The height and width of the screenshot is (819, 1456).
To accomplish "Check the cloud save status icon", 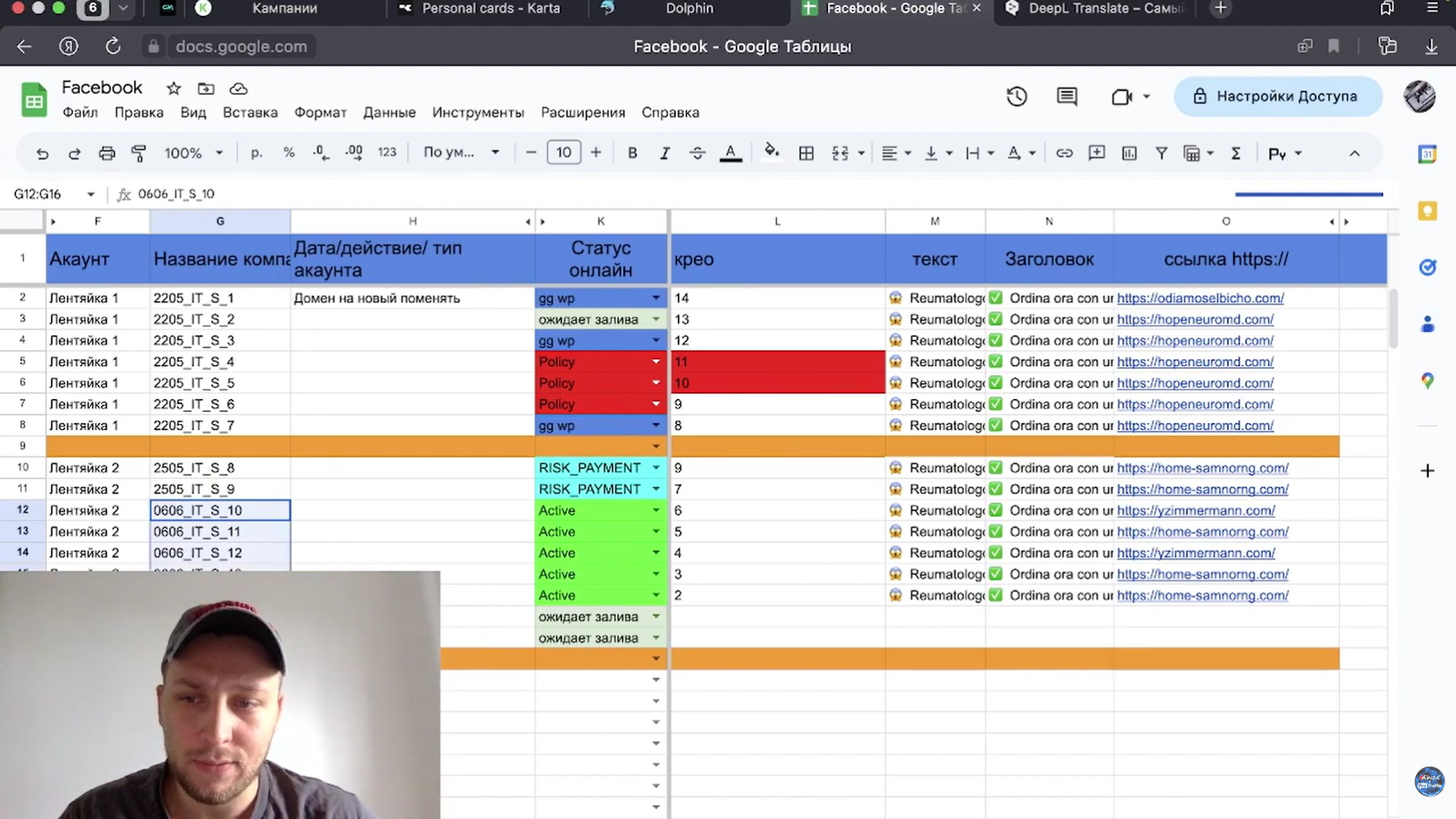I will click(x=239, y=89).
